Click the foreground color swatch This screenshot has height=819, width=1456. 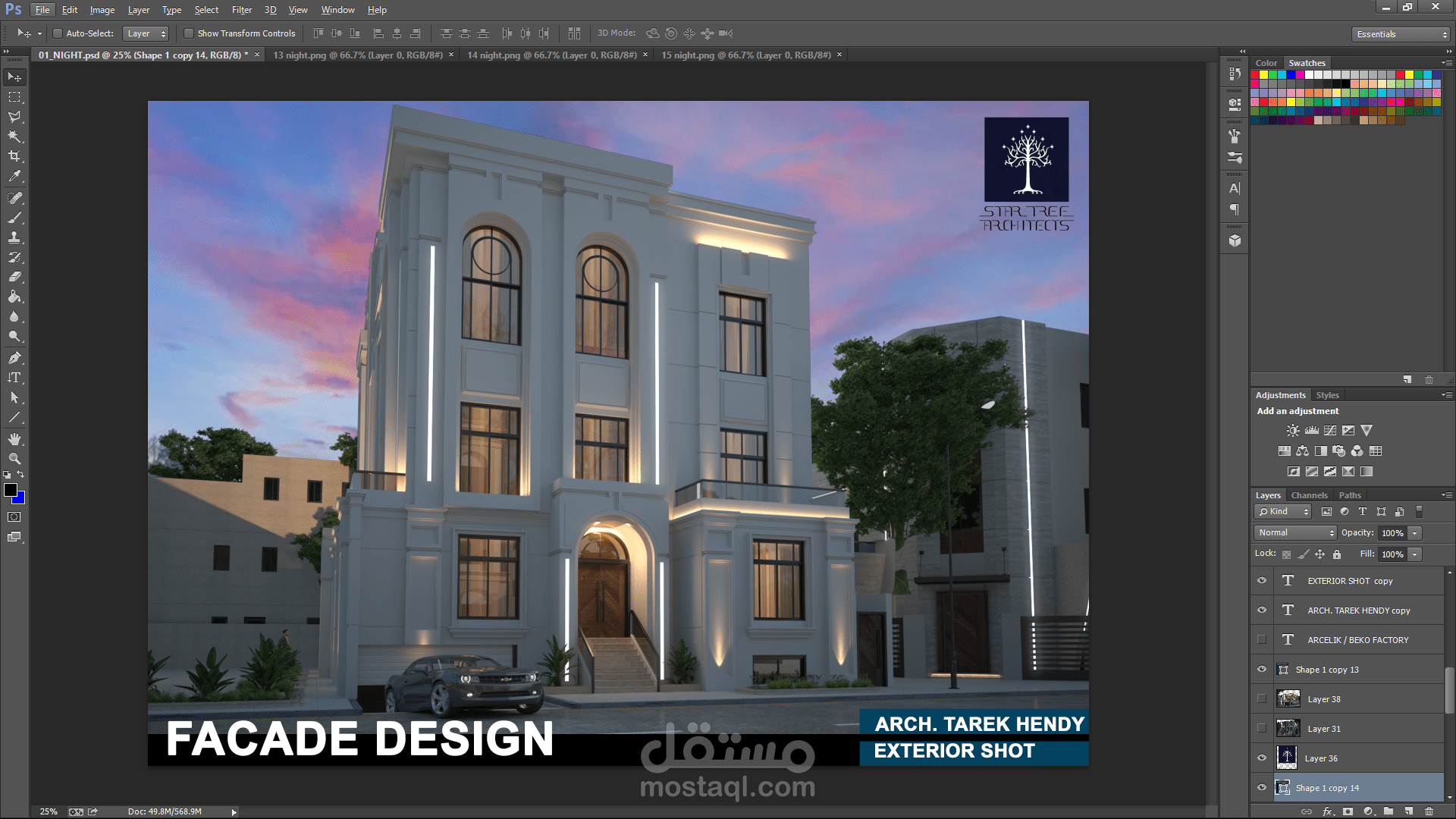point(11,491)
